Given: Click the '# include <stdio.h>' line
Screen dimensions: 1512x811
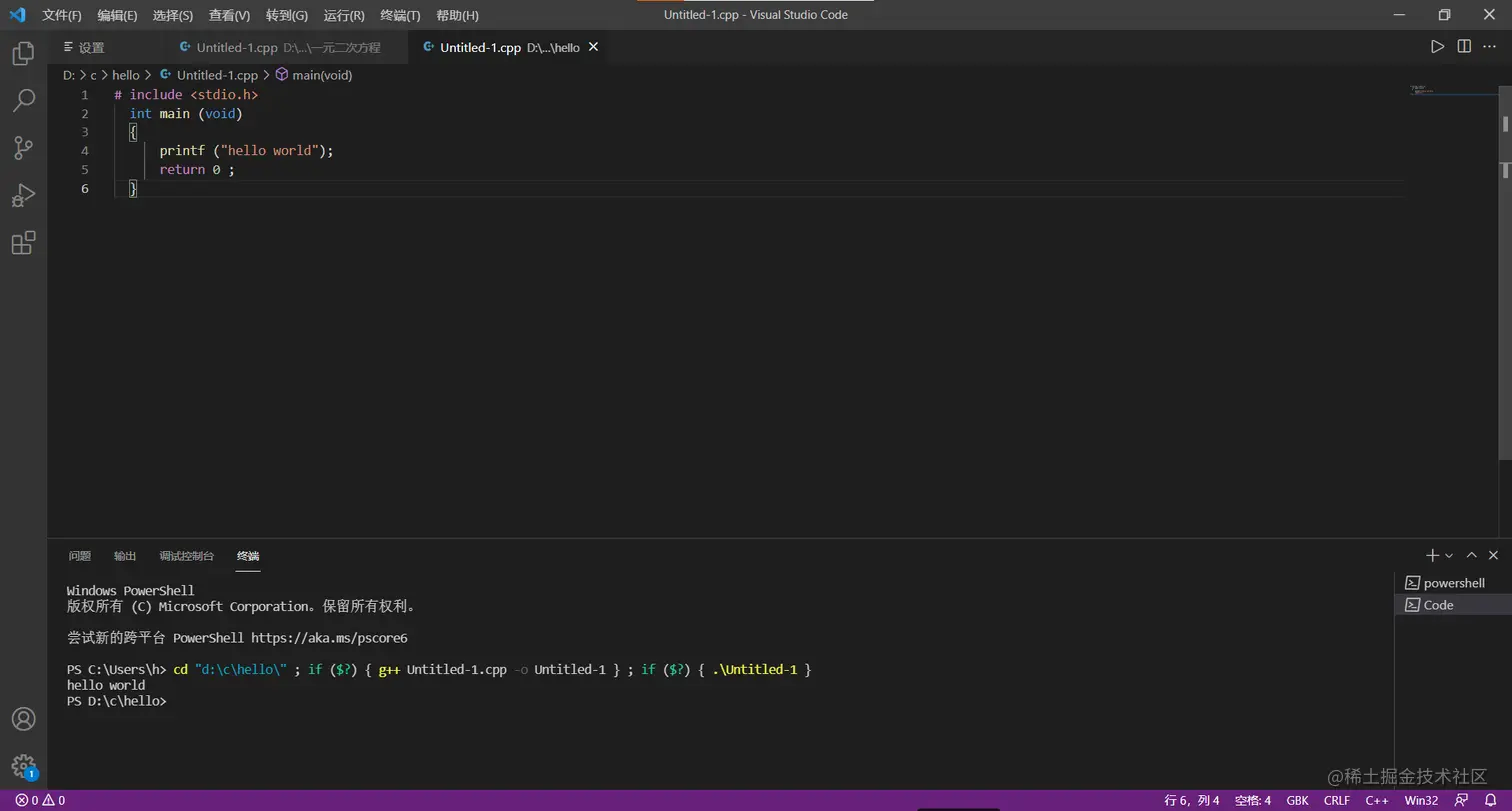Looking at the screenshot, I should pyautogui.click(x=186, y=94).
